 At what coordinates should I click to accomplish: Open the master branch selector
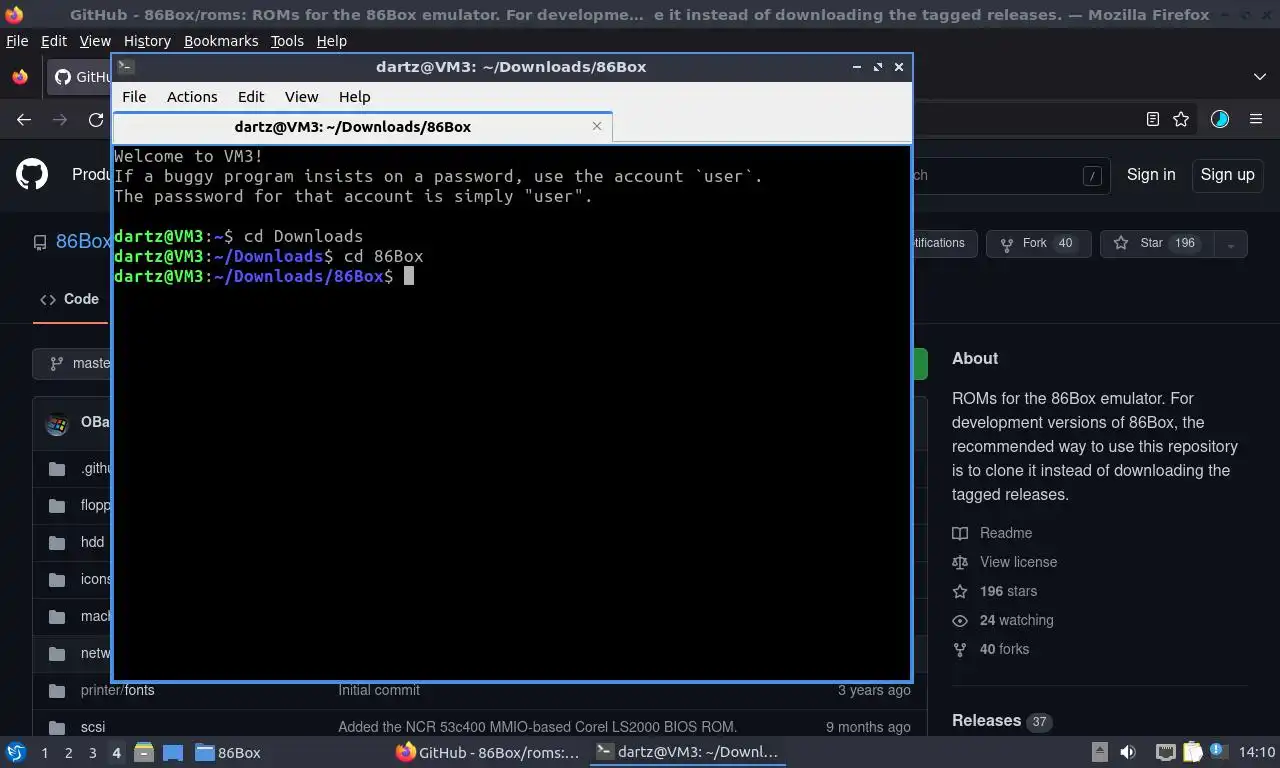72,363
